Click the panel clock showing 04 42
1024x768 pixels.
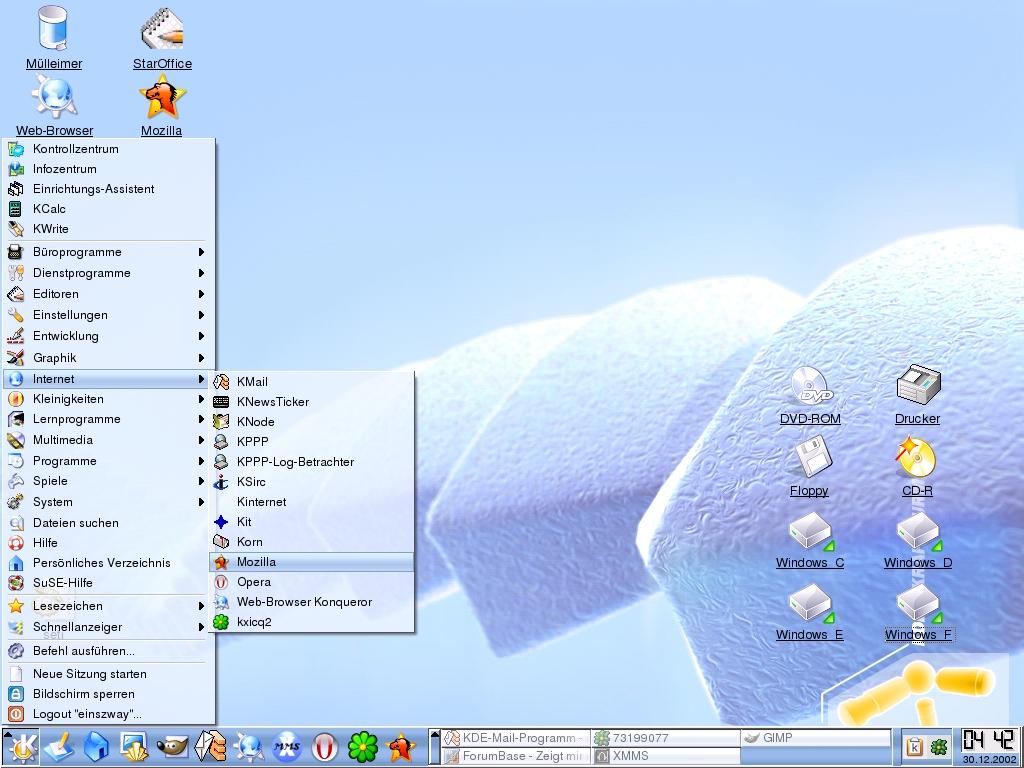[989, 741]
